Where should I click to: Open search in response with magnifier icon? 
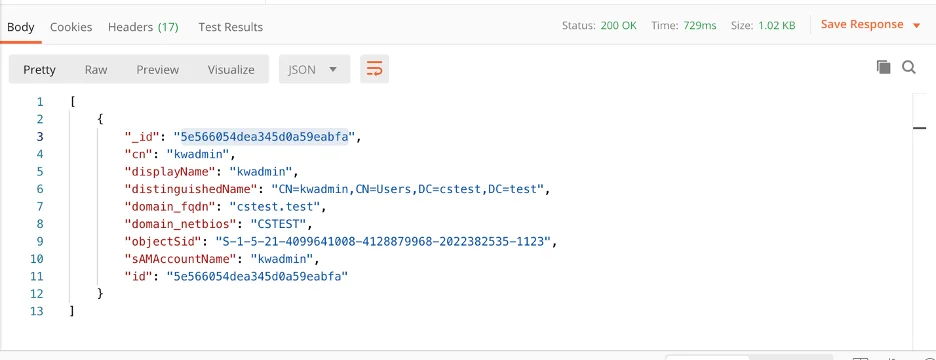(909, 67)
